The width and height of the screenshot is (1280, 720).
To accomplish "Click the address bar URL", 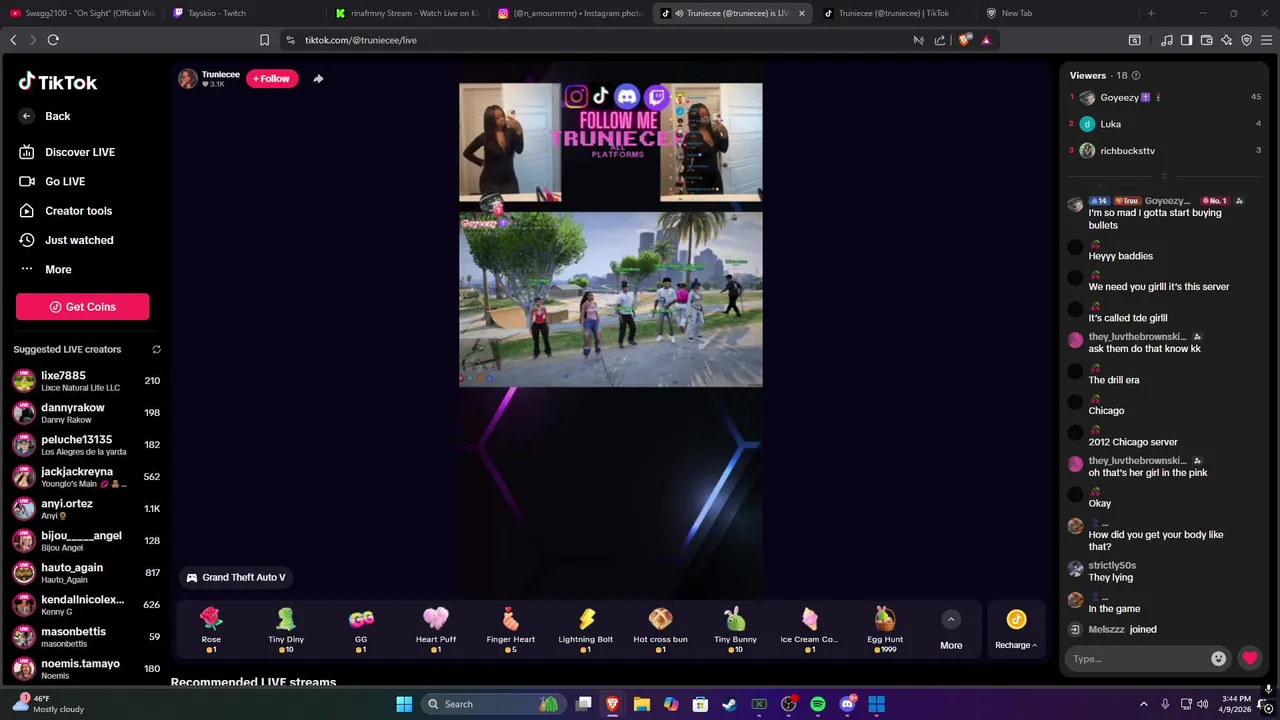I will coord(361,40).
